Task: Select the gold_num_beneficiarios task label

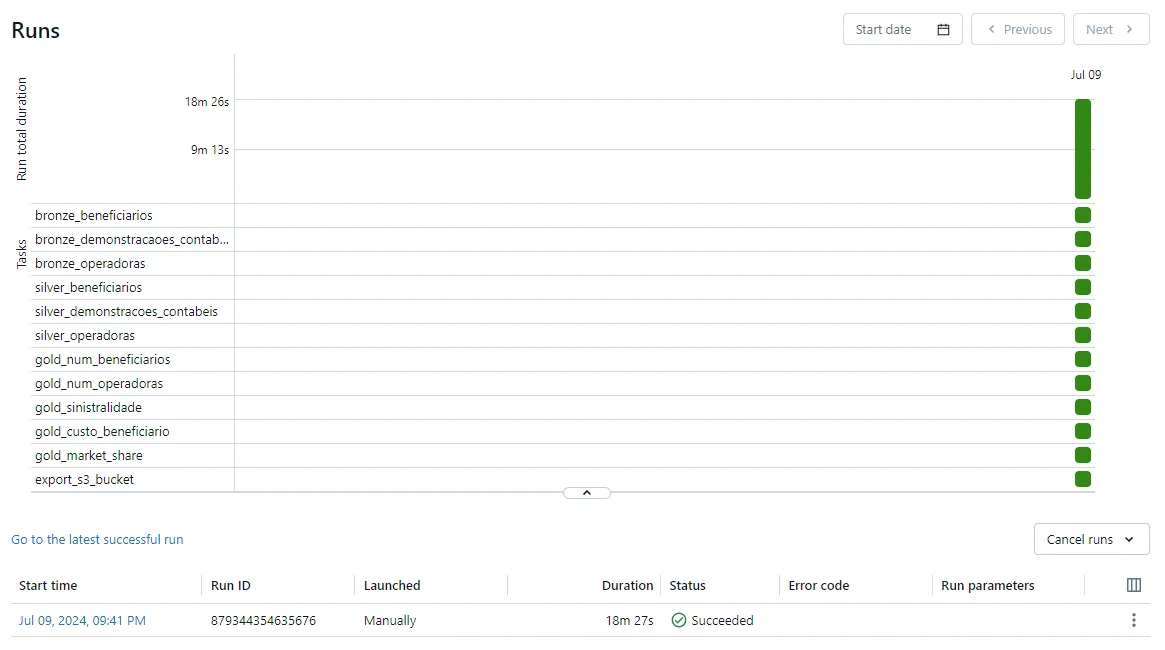Action: pyautogui.click(x=103, y=360)
